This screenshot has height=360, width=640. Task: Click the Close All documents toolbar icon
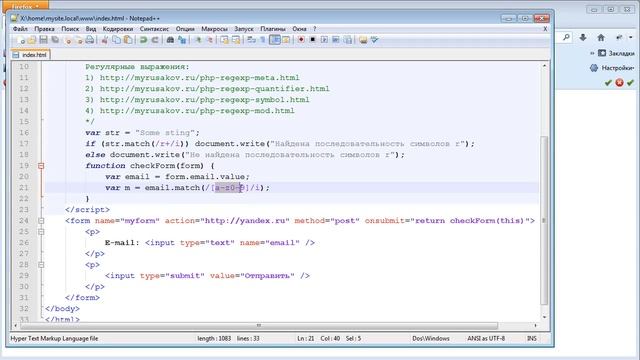pos(80,40)
